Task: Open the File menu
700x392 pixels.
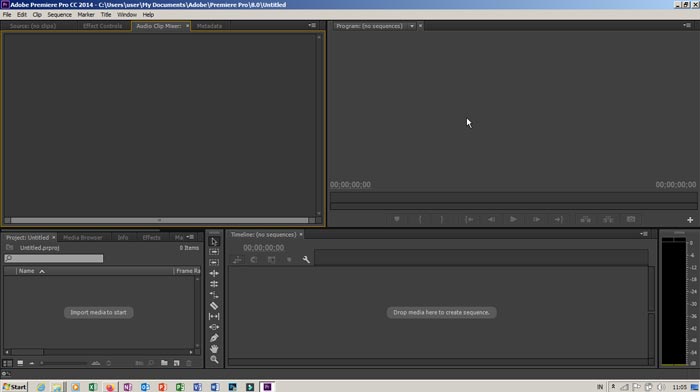Action: coord(7,15)
